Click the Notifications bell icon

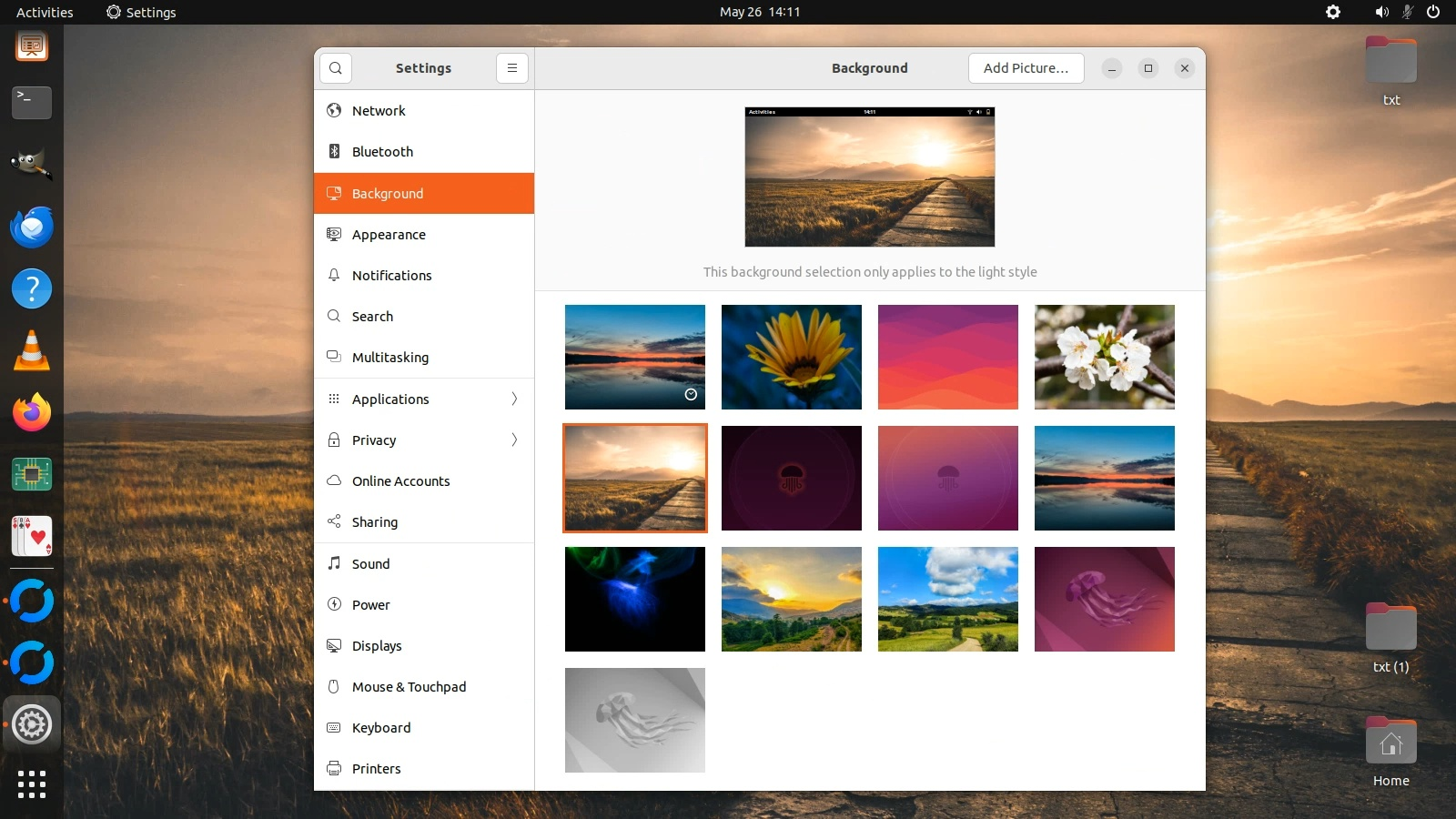(334, 276)
